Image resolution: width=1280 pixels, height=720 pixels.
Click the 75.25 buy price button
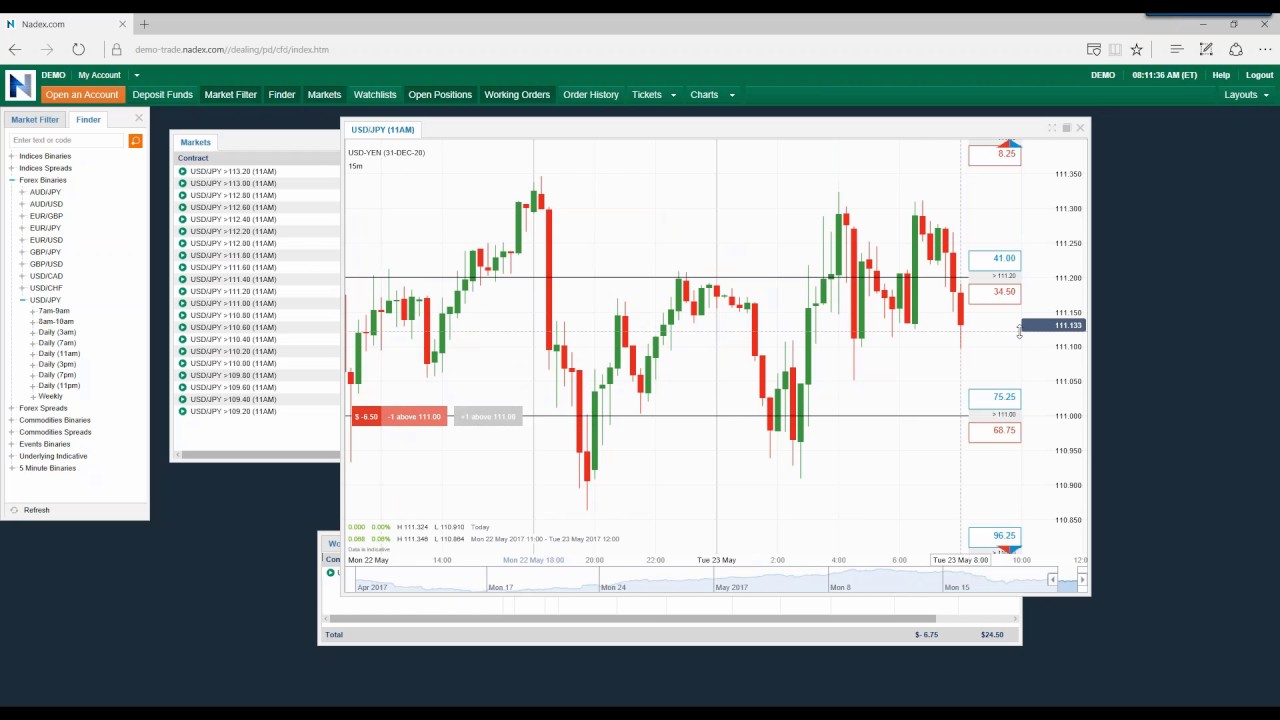coord(995,397)
